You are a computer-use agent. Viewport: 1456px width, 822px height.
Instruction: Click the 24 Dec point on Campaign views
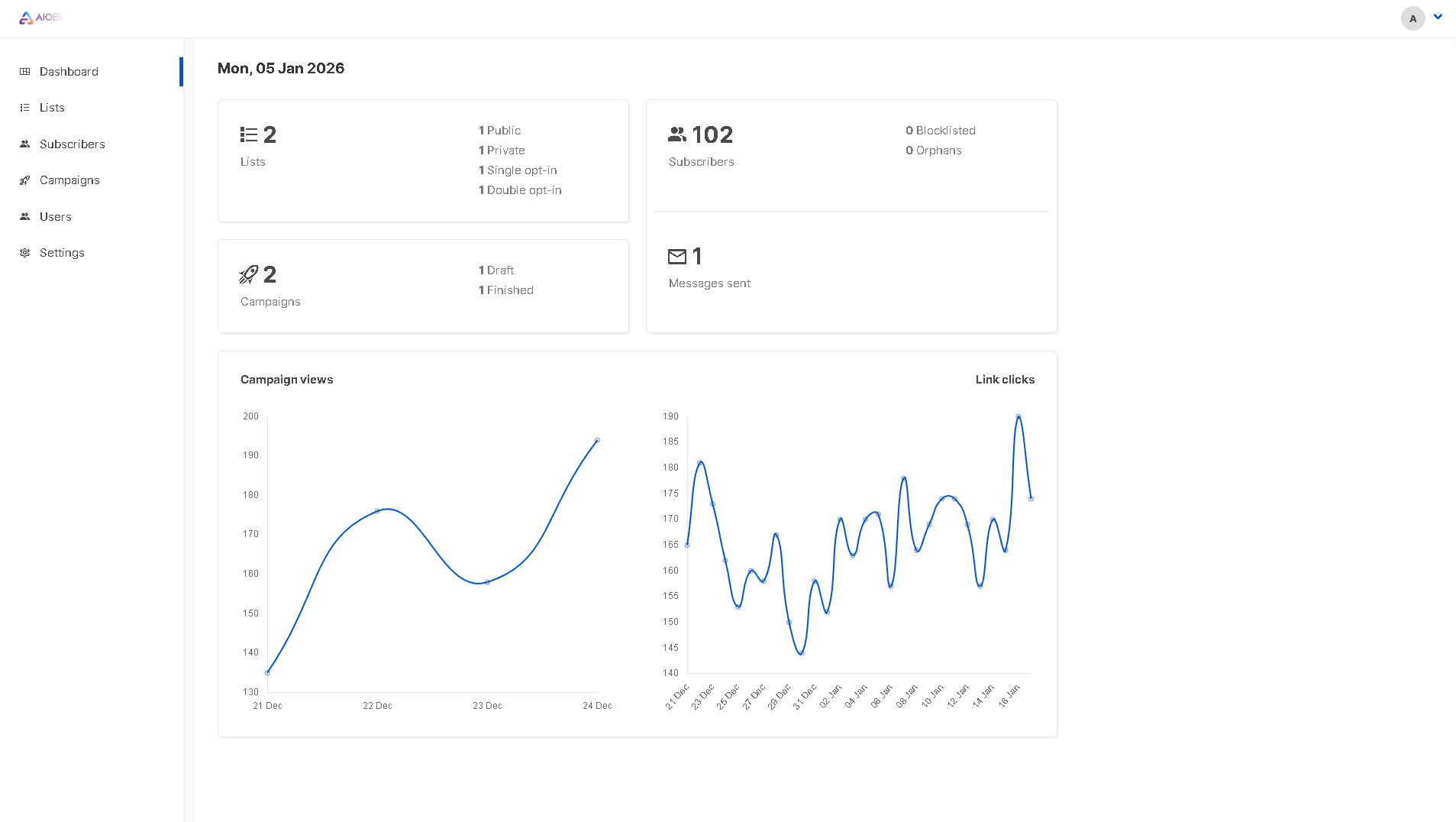pyautogui.click(x=597, y=441)
